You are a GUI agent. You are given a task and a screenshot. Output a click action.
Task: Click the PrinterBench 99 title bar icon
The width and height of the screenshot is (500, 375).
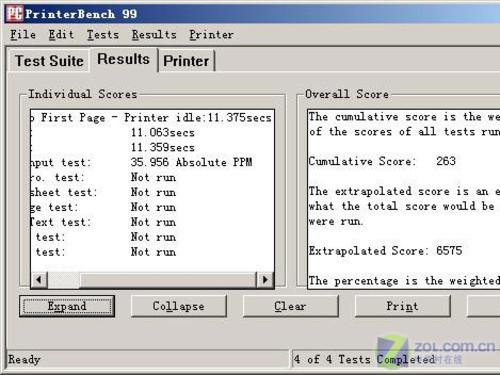tap(15, 14)
